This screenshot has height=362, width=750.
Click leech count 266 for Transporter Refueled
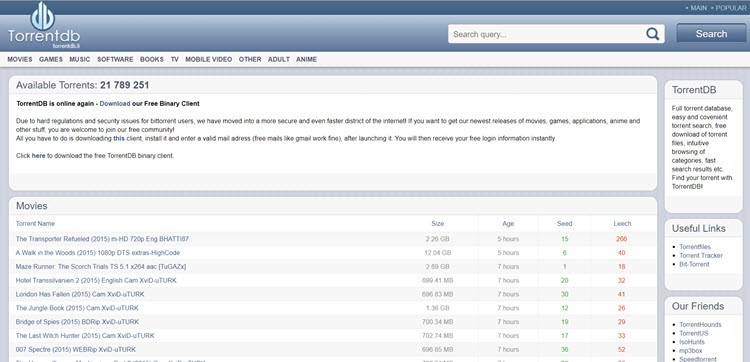click(x=622, y=239)
